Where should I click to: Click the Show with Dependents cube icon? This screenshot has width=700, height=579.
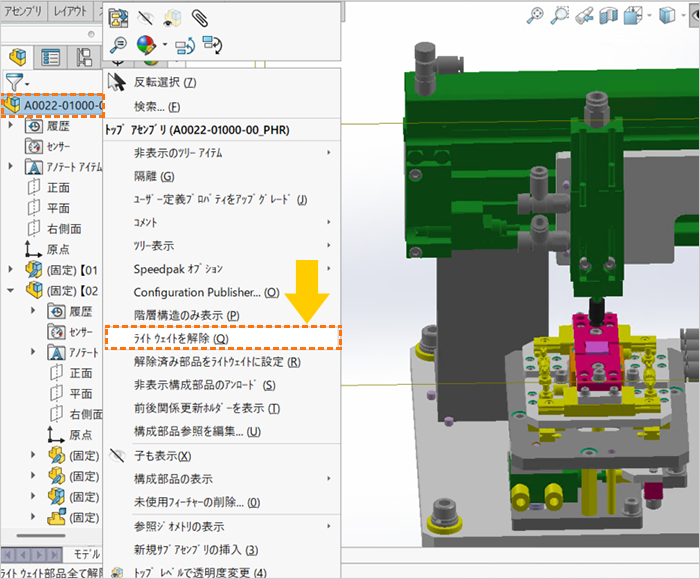(172, 18)
